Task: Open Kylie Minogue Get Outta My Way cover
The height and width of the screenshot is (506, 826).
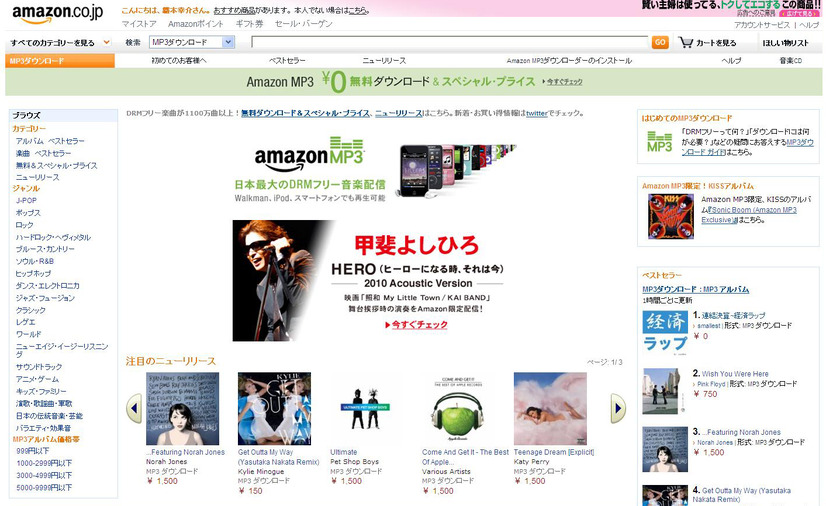Action: point(274,409)
